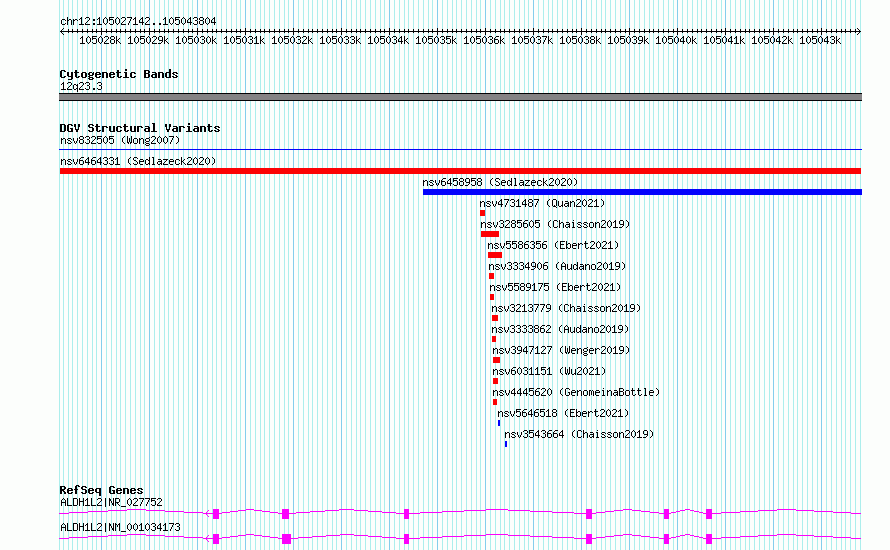Open the nsv3333862 (Audano2019) variant

(560, 329)
